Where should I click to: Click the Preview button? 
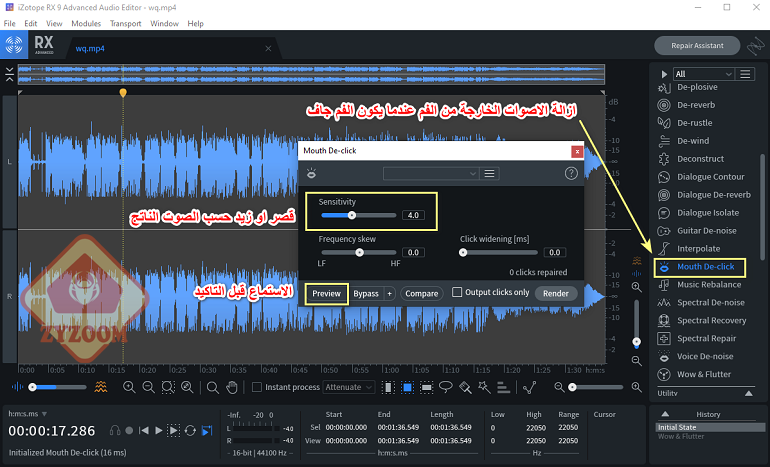pyautogui.click(x=326, y=294)
